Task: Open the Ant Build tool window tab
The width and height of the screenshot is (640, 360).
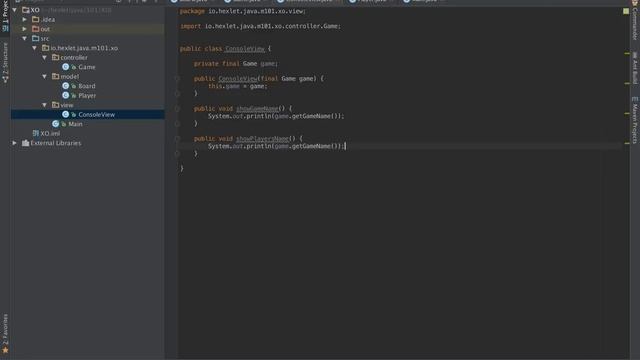Action: tap(635, 68)
